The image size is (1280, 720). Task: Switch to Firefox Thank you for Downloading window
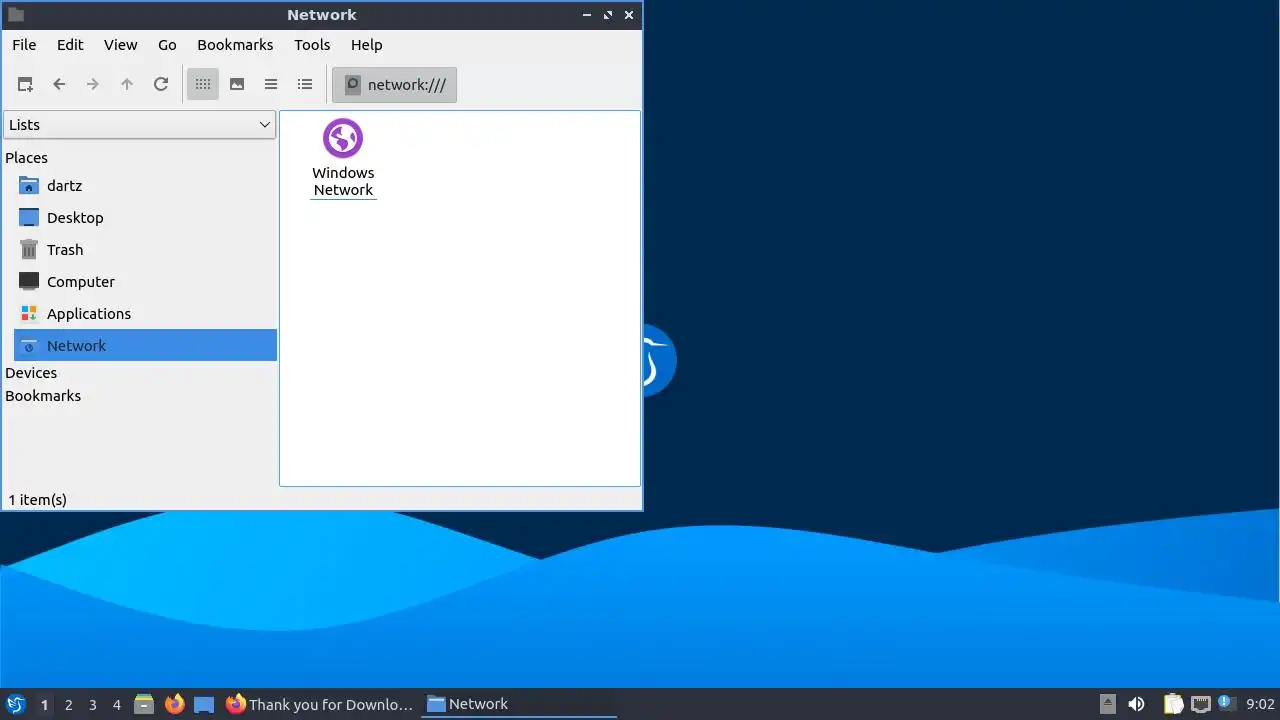tap(319, 704)
